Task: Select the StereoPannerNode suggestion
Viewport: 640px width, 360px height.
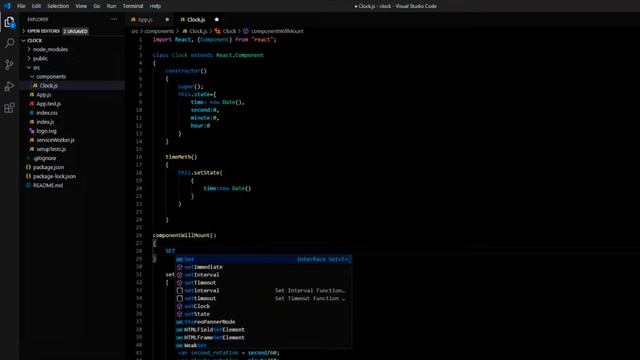Action: [263, 322]
